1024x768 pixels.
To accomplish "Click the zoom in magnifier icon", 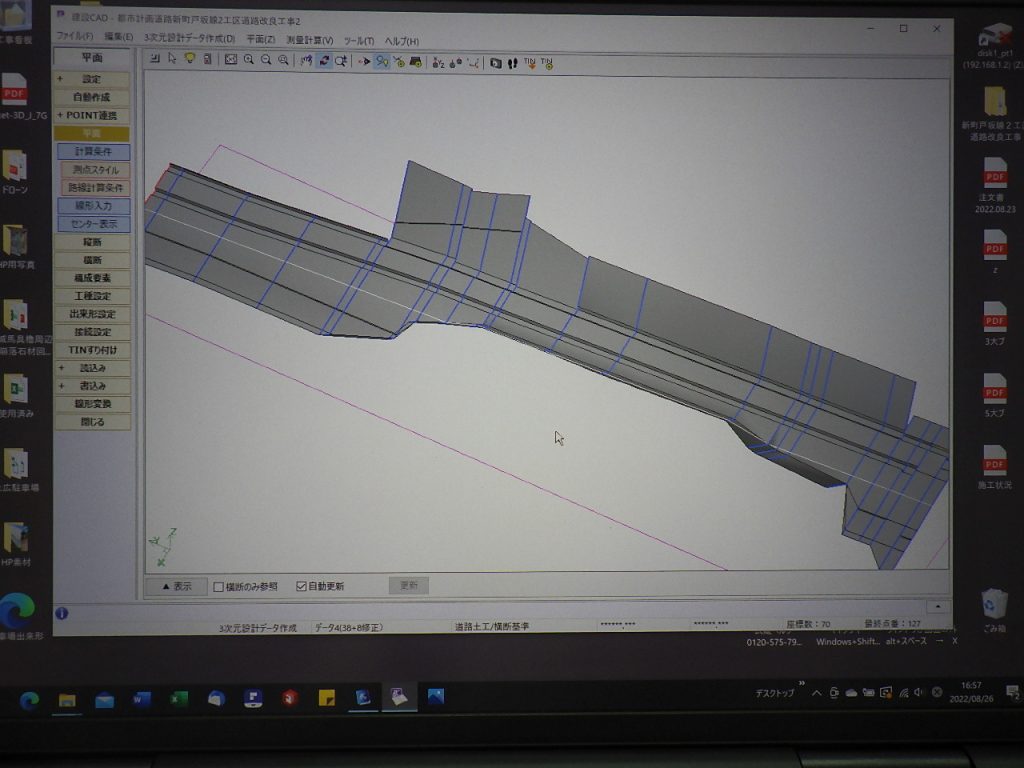I will pyautogui.click(x=249, y=60).
